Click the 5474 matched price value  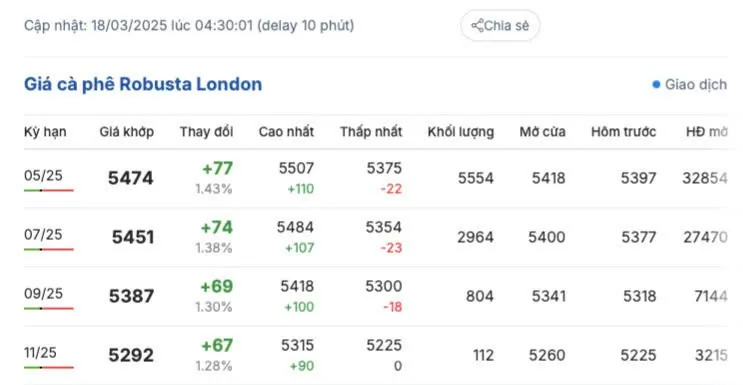point(131,178)
